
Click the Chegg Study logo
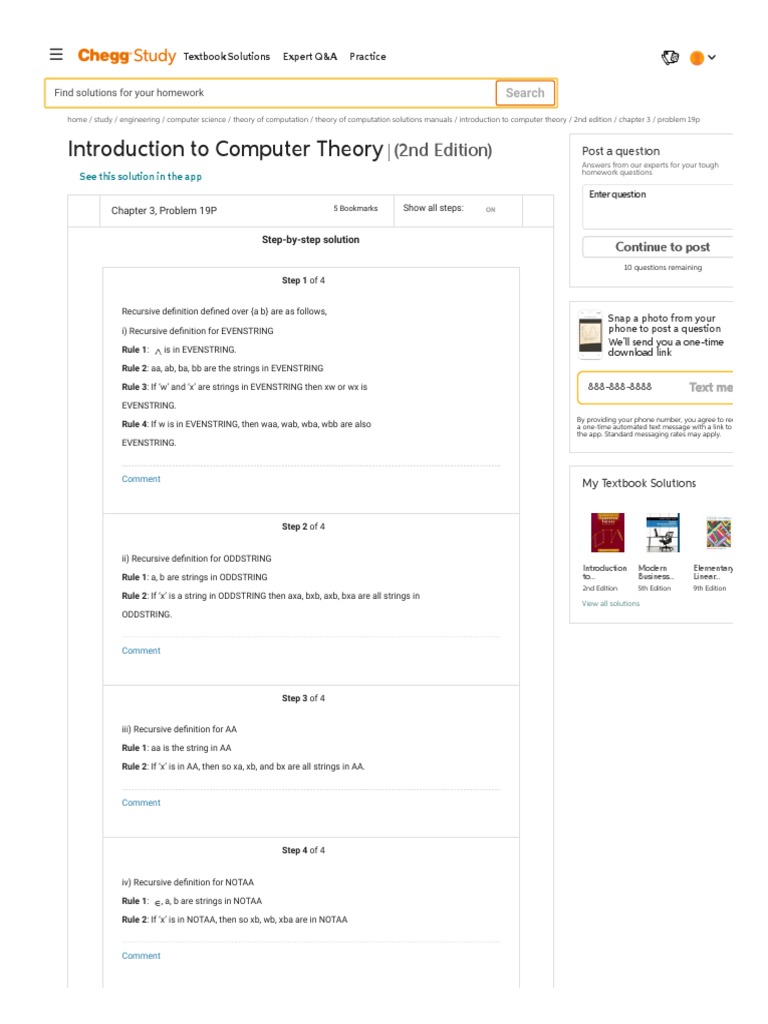click(x=126, y=56)
